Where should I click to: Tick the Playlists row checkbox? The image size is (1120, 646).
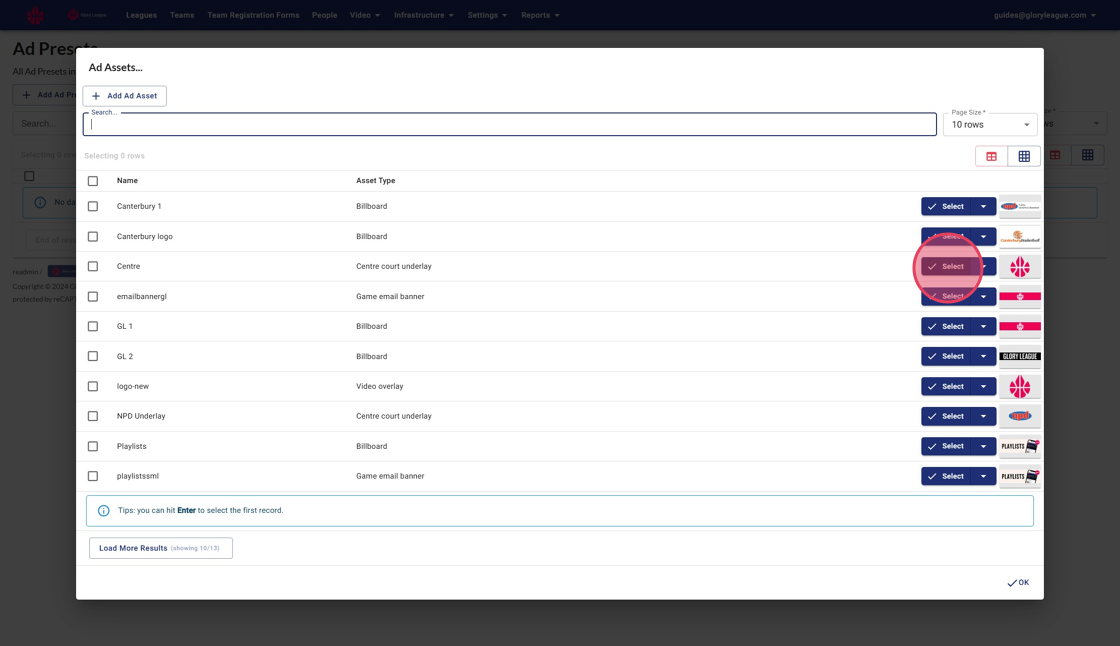point(93,446)
